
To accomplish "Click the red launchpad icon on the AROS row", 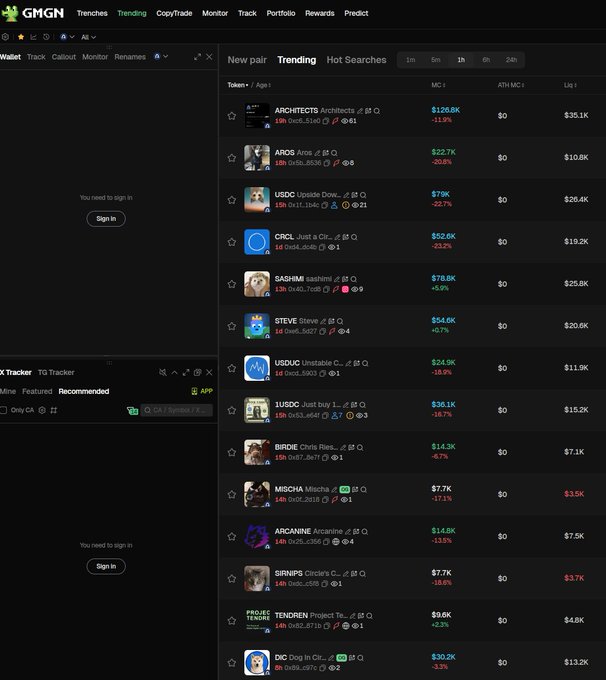I will click(x=336, y=163).
